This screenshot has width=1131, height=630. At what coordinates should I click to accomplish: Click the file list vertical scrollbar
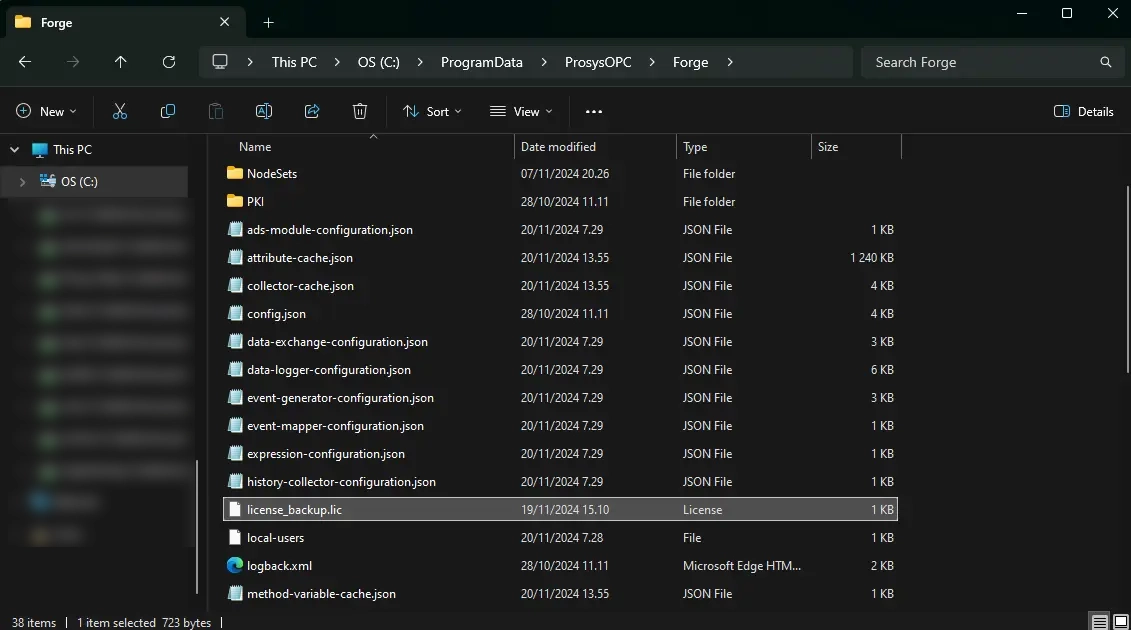[1127, 279]
